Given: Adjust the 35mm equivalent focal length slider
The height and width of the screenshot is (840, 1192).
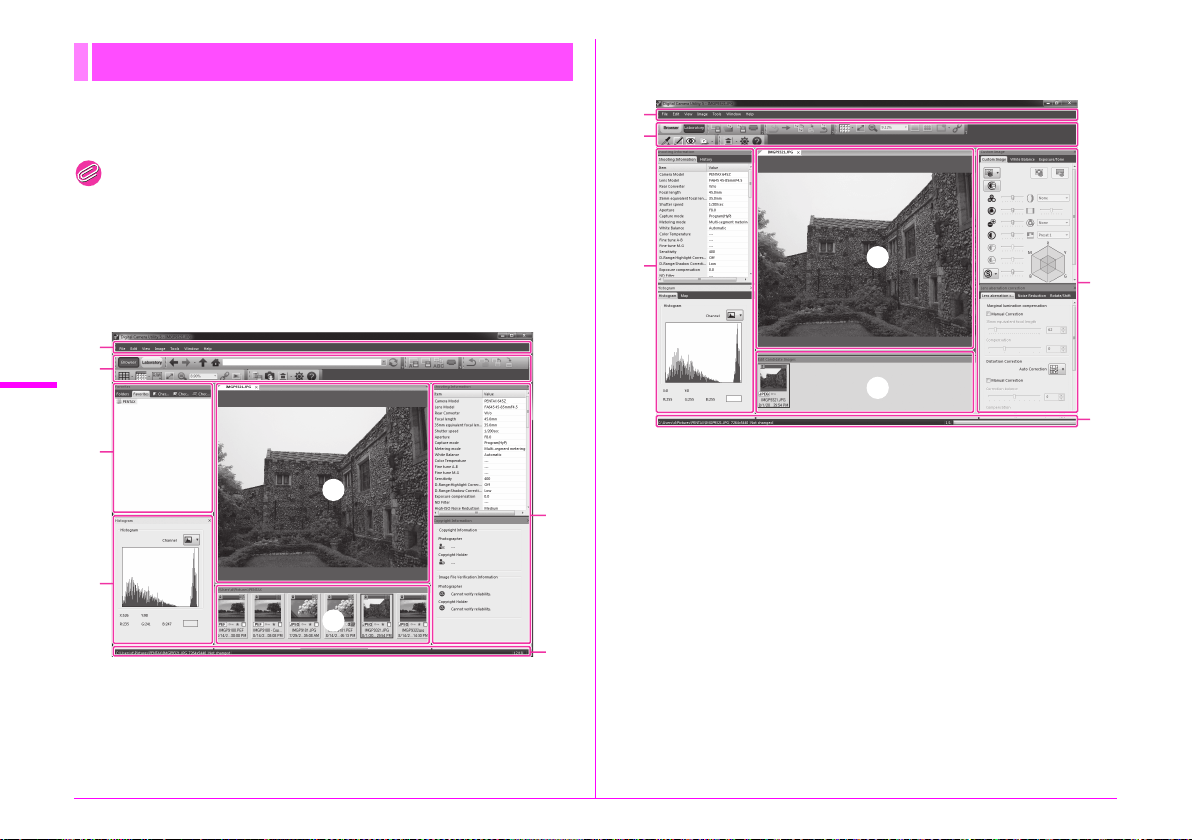Looking at the screenshot, I should (x=1014, y=329).
